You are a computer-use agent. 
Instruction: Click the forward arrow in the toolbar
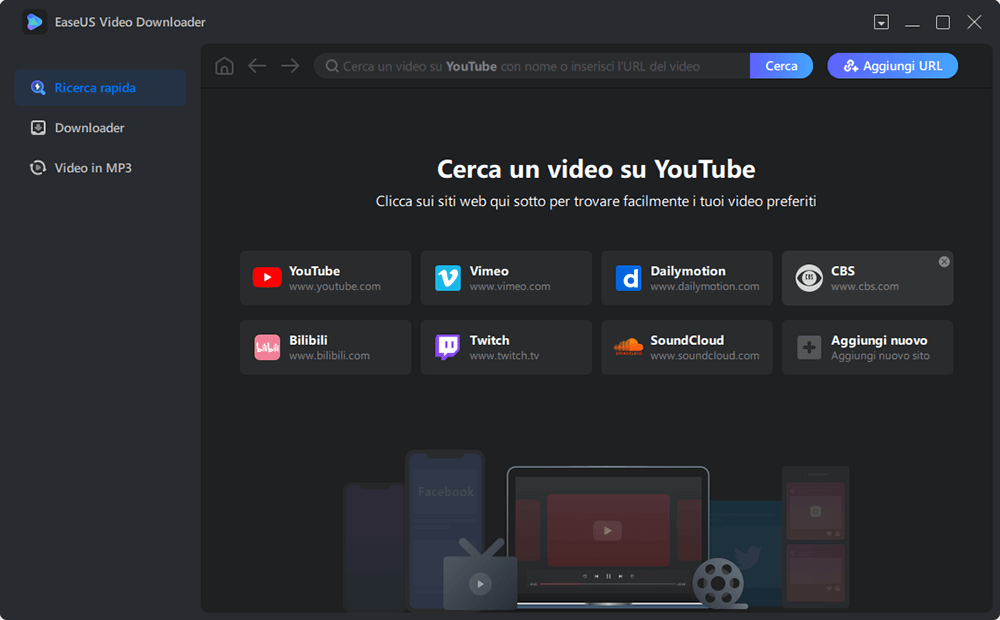[290, 65]
